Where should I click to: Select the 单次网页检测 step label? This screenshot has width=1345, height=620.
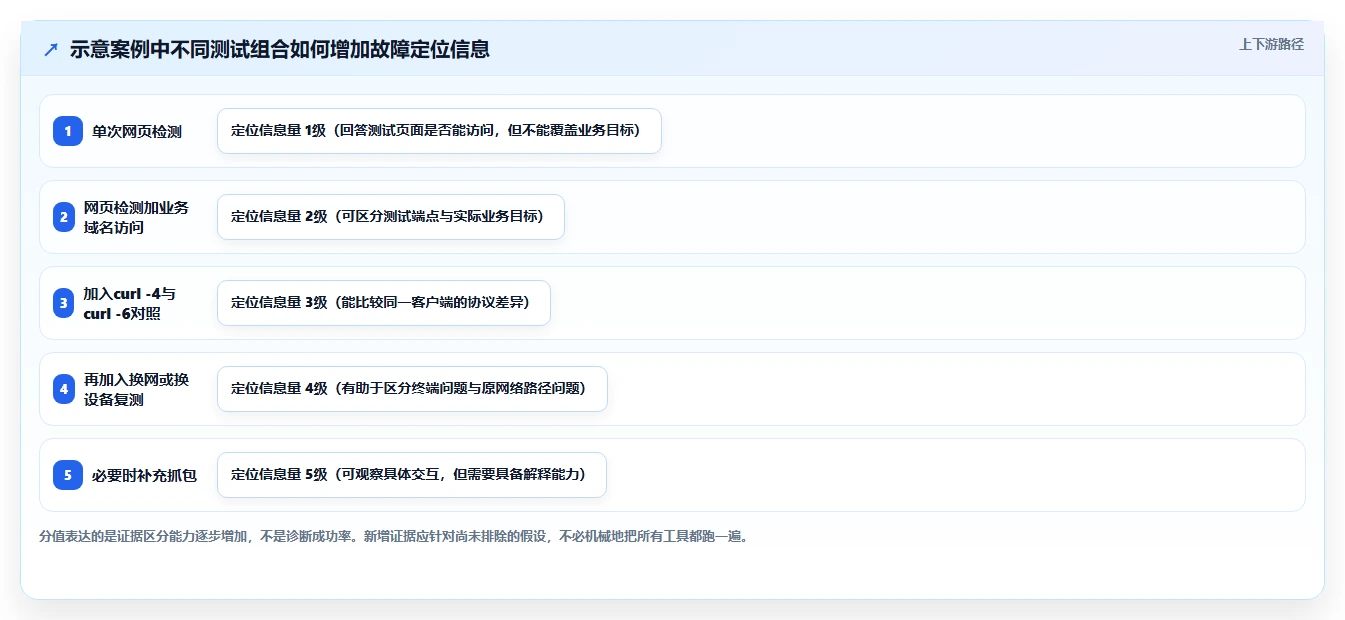click(137, 132)
